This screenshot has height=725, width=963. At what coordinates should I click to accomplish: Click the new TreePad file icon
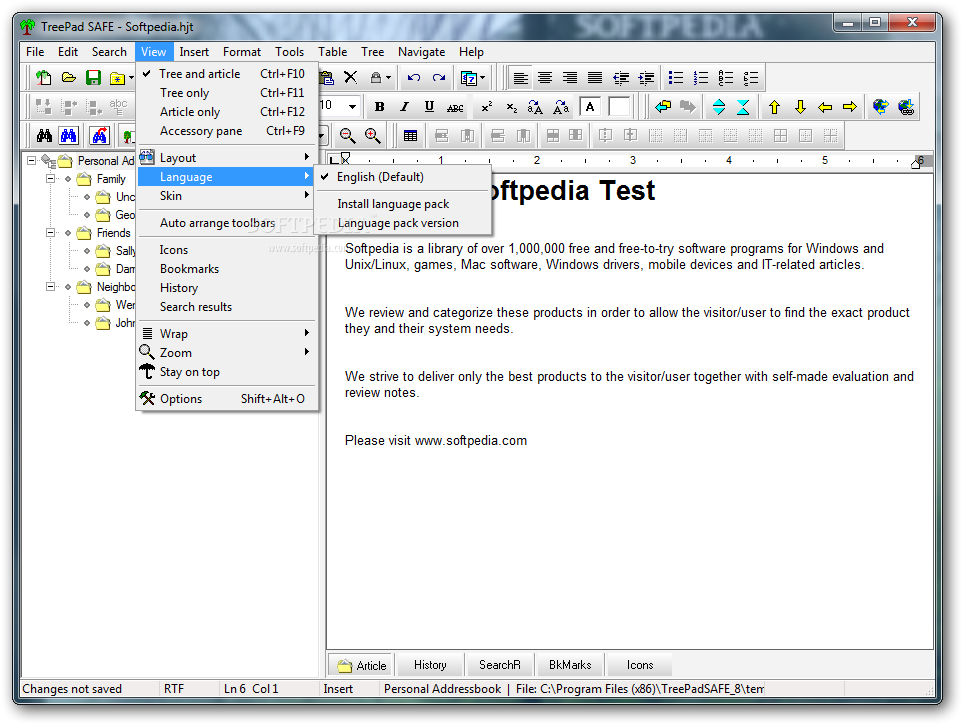pos(44,77)
